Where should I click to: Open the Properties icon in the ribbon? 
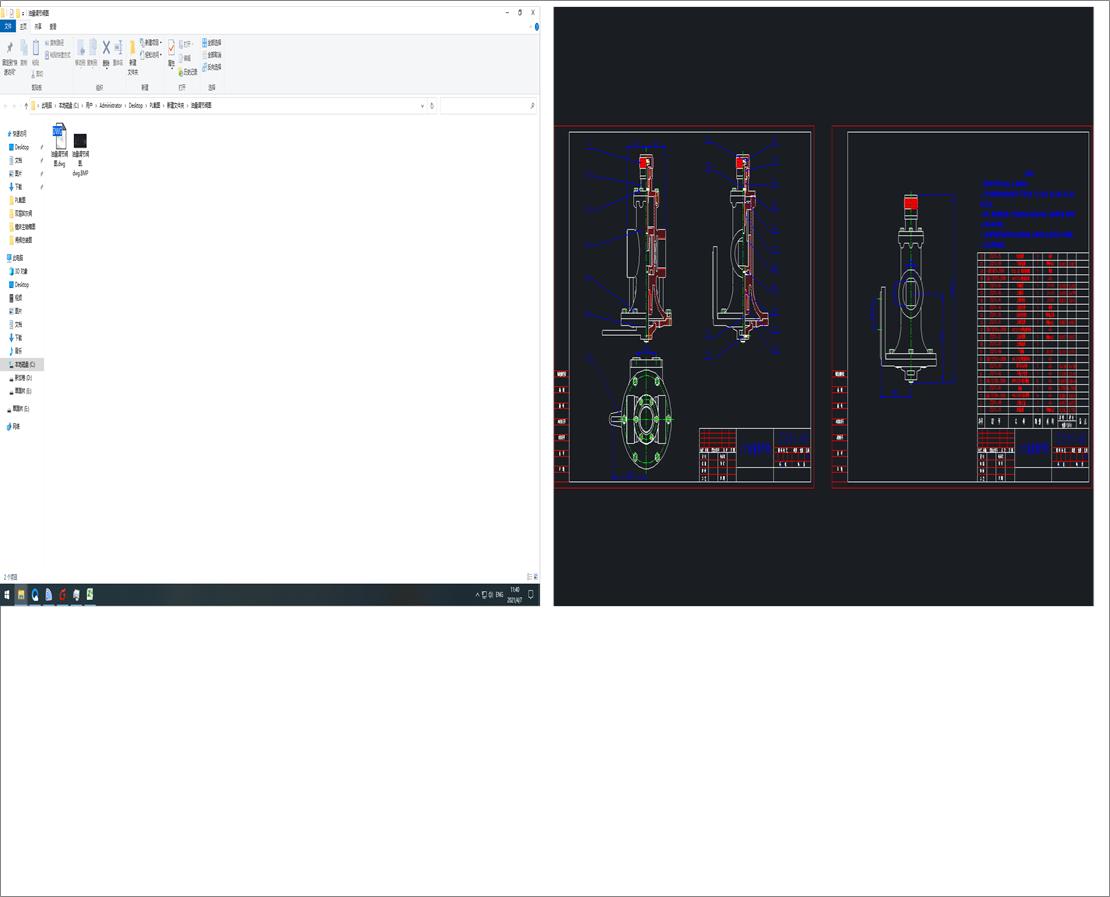171,48
